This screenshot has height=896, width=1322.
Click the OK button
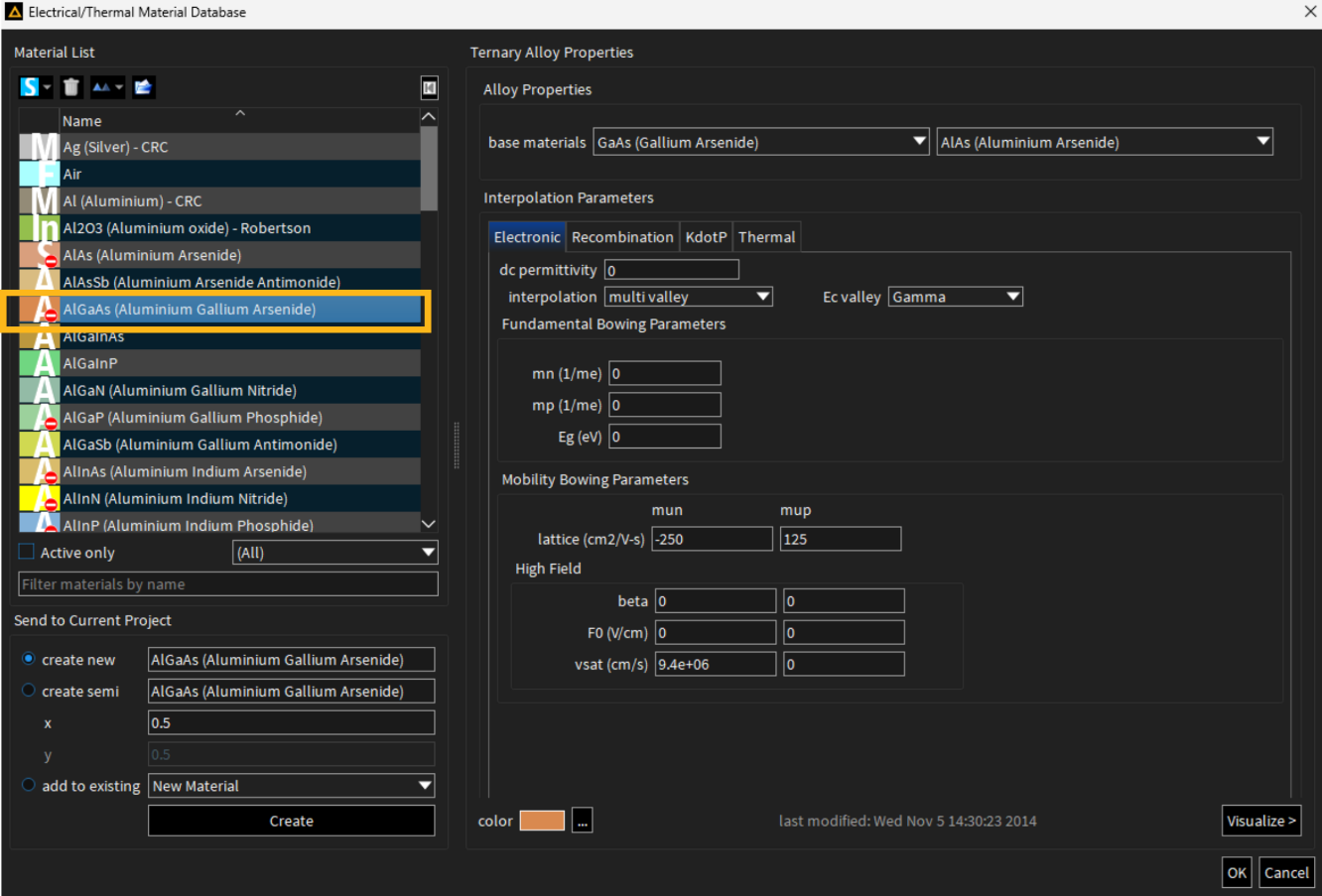tap(1237, 873)
